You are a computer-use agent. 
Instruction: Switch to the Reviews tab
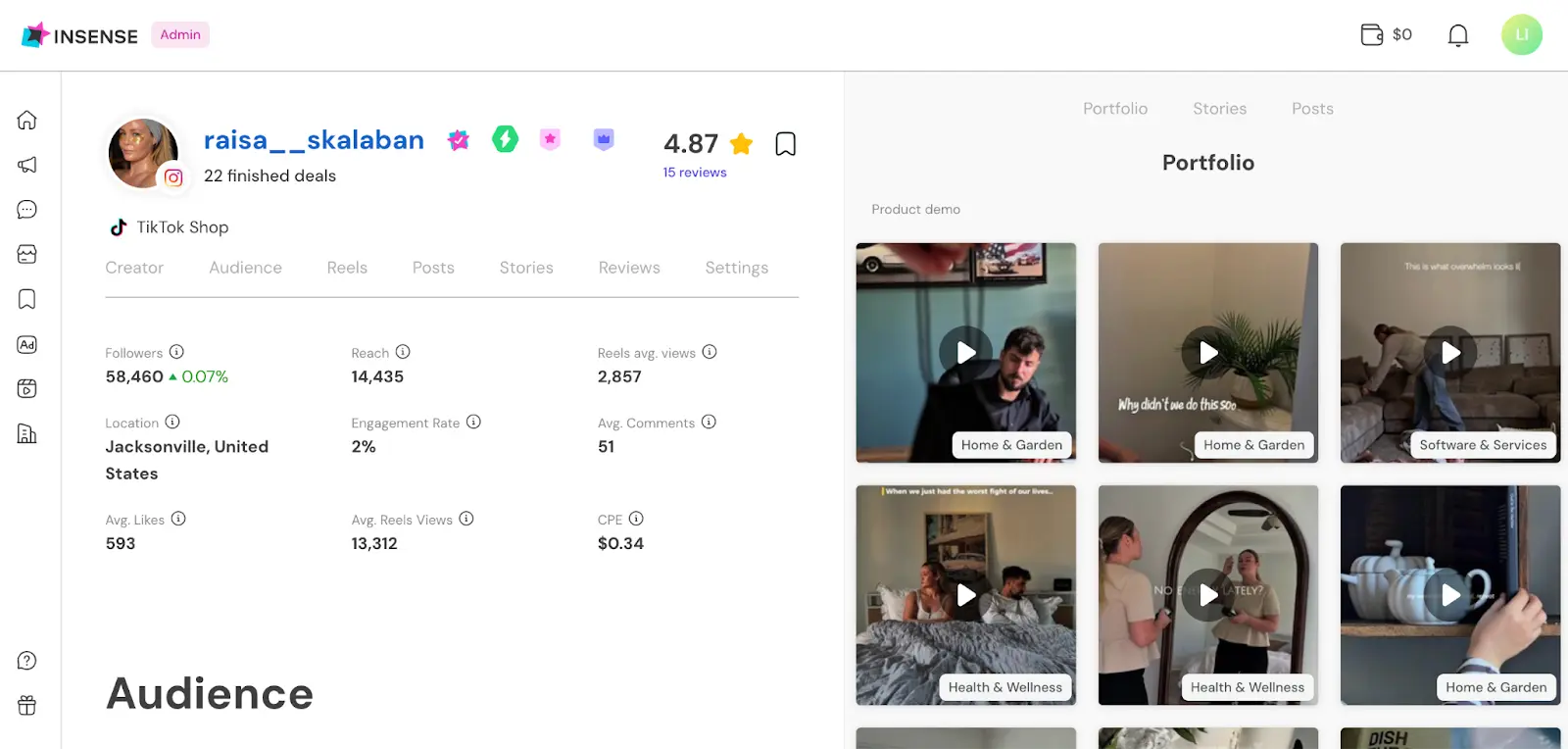coord(629,268)
